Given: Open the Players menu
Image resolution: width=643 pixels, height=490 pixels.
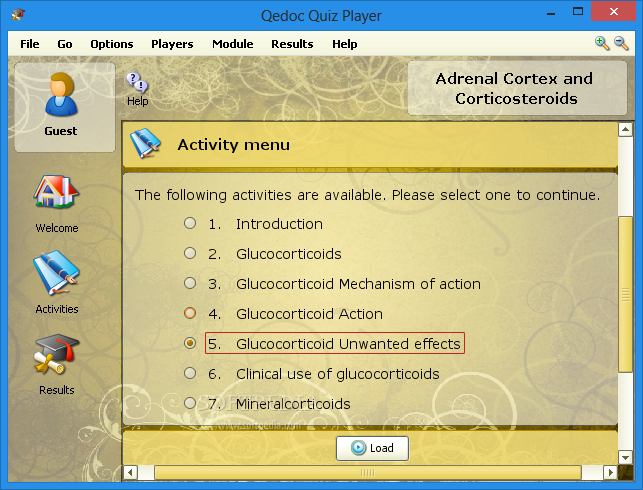Looking at the screenshot, I should pyautogui.click(x=172, y=44).
